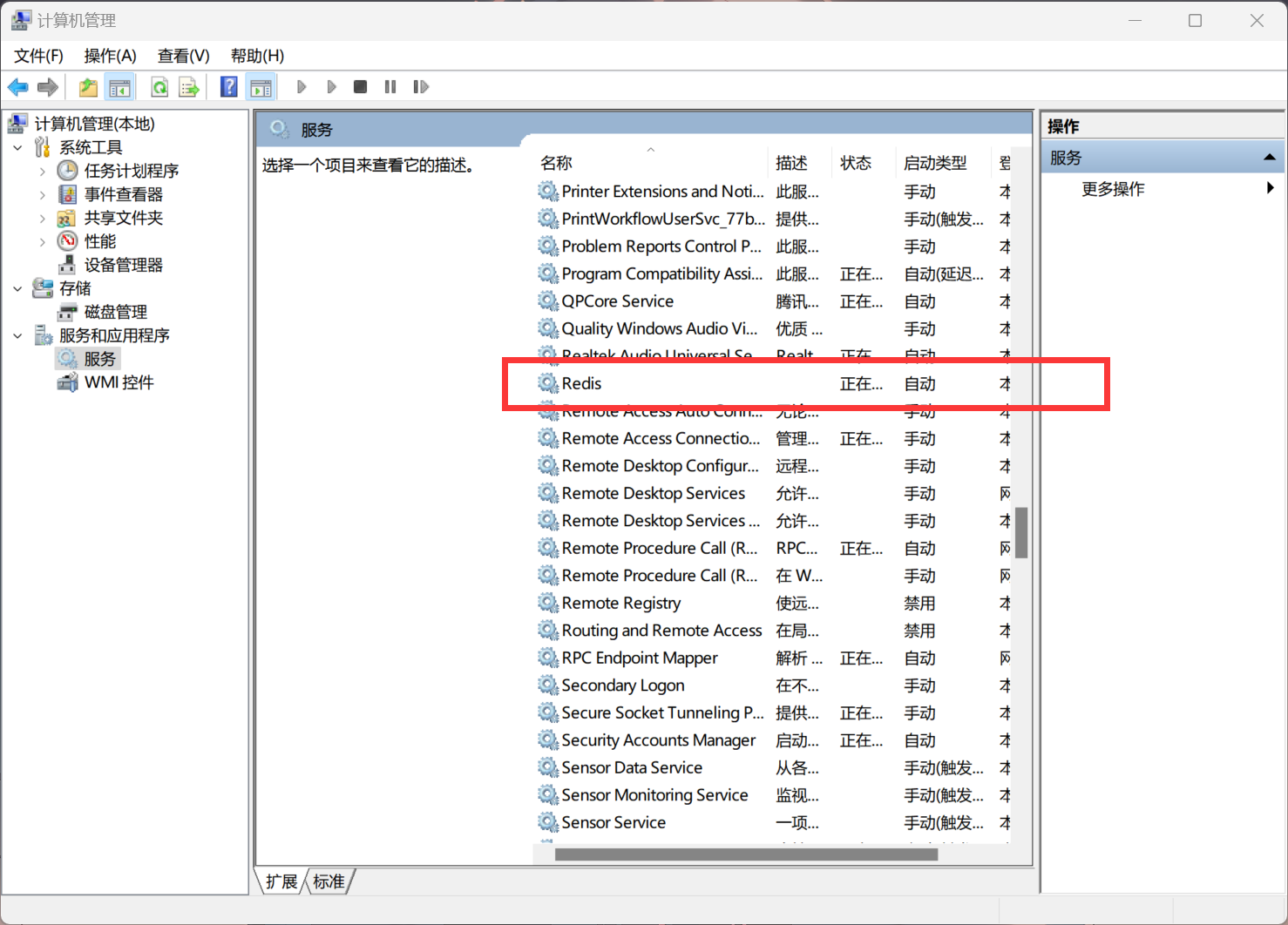The image size is (1288, 925).
Task: Open the 操作(A) menu
Action: [x=110, y=56]
